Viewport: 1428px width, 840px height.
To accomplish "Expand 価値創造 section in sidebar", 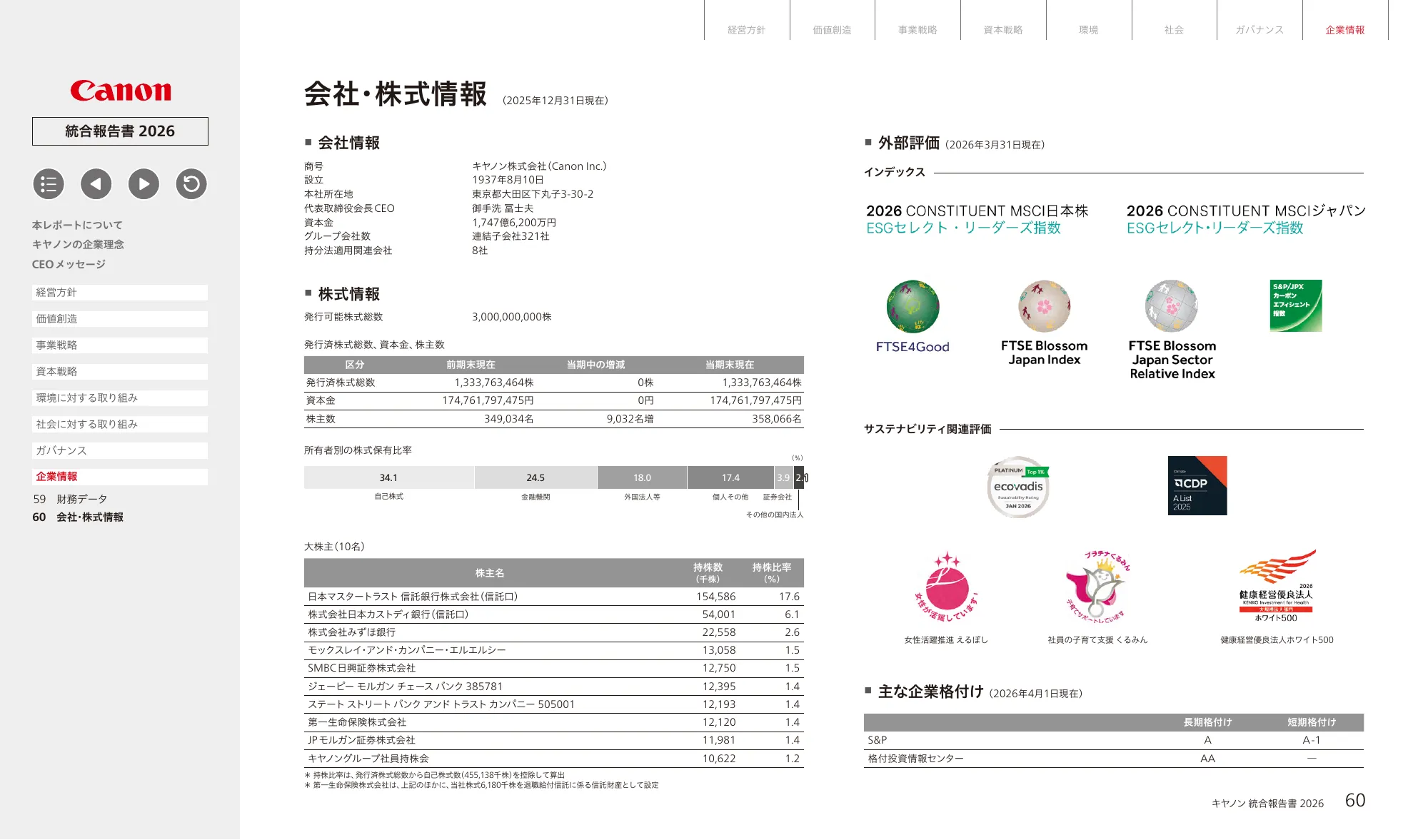I will pos(120,319).
